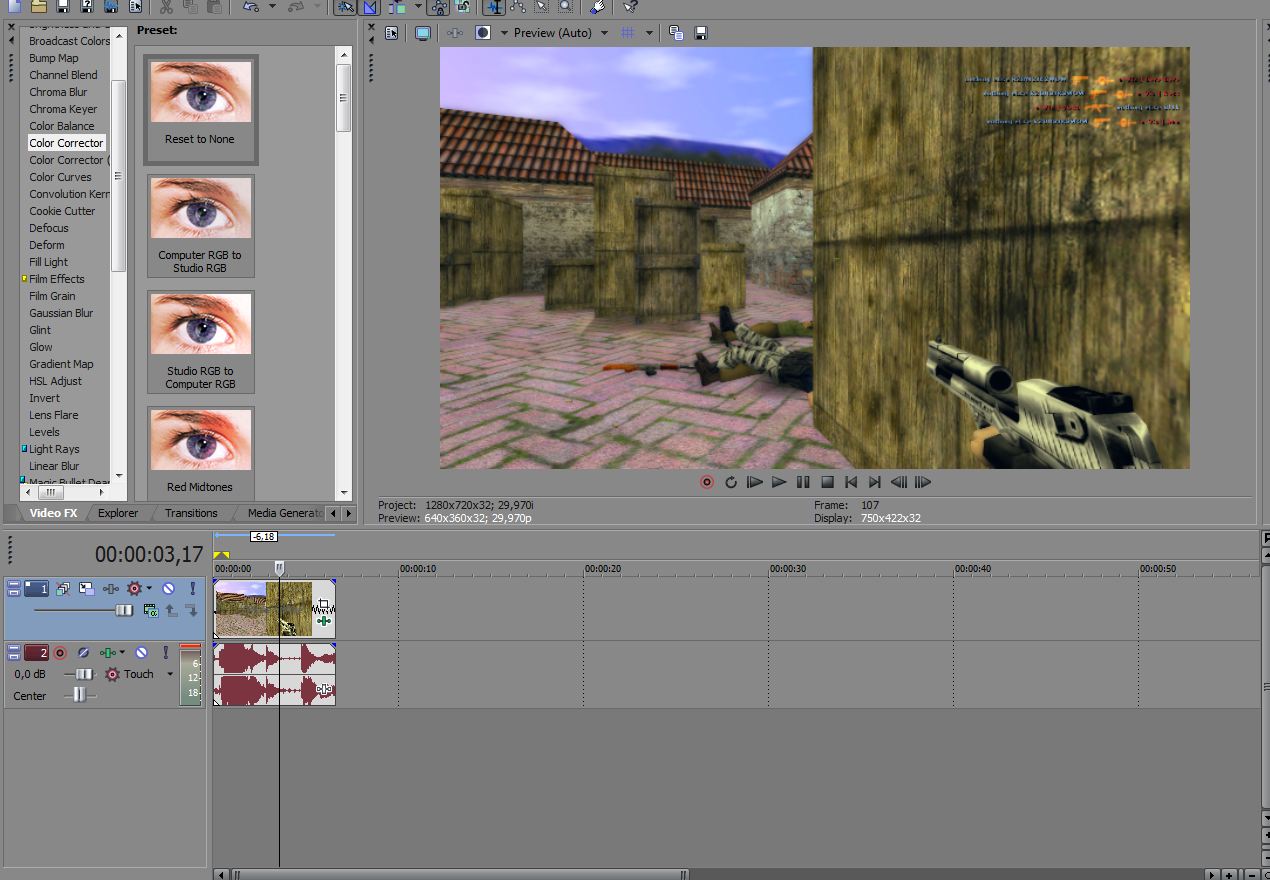
Task: Open the Auto Ripple dropdown arrow
Action: pyautogui.click(x=418, y=7)
